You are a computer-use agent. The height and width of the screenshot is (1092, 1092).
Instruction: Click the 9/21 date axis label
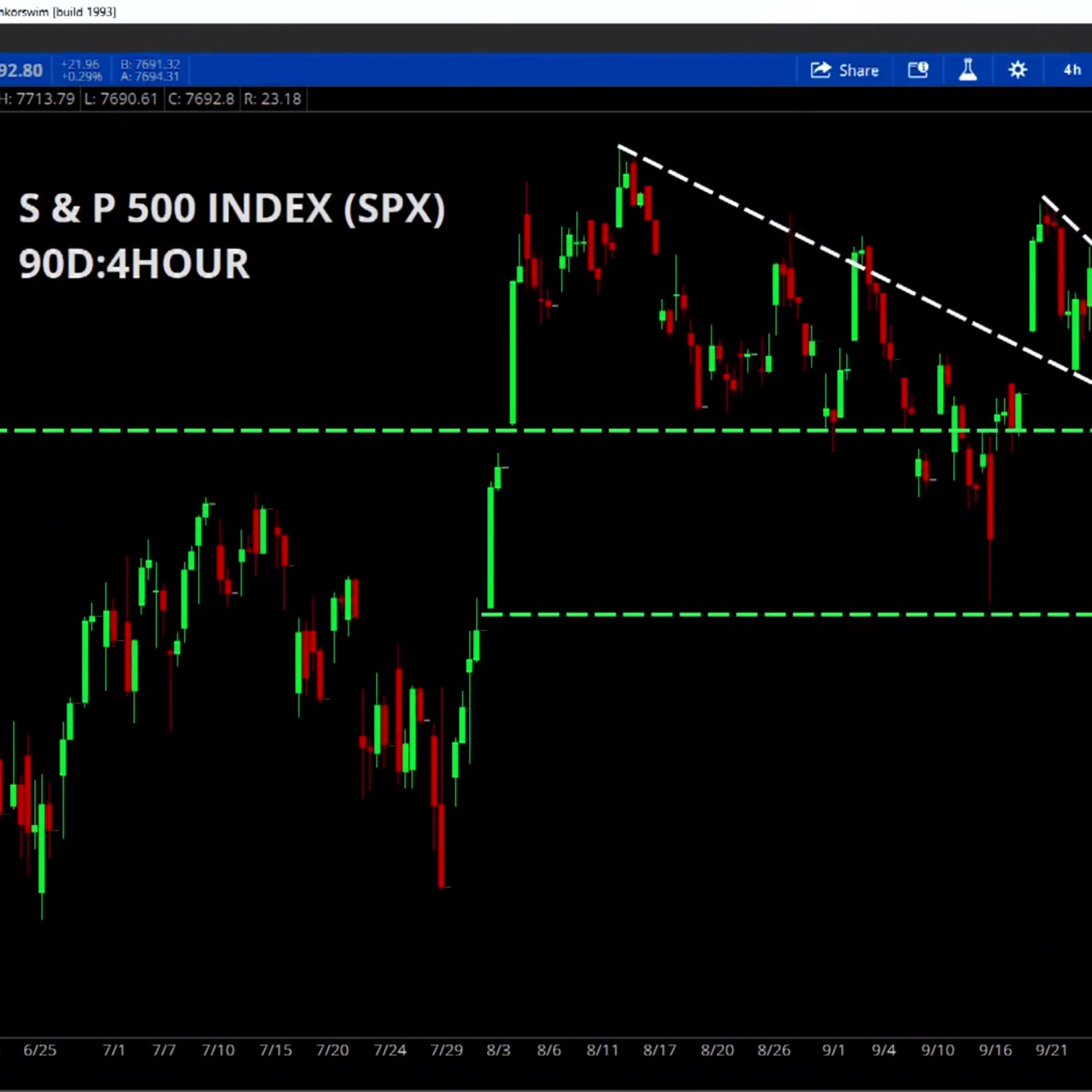pyautogui.click(x=1051, y=1050)
